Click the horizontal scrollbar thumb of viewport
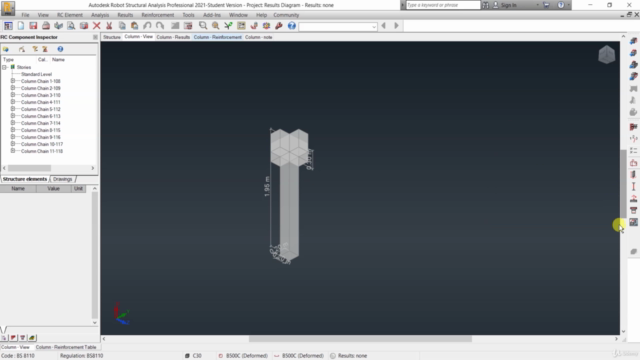 360,339
